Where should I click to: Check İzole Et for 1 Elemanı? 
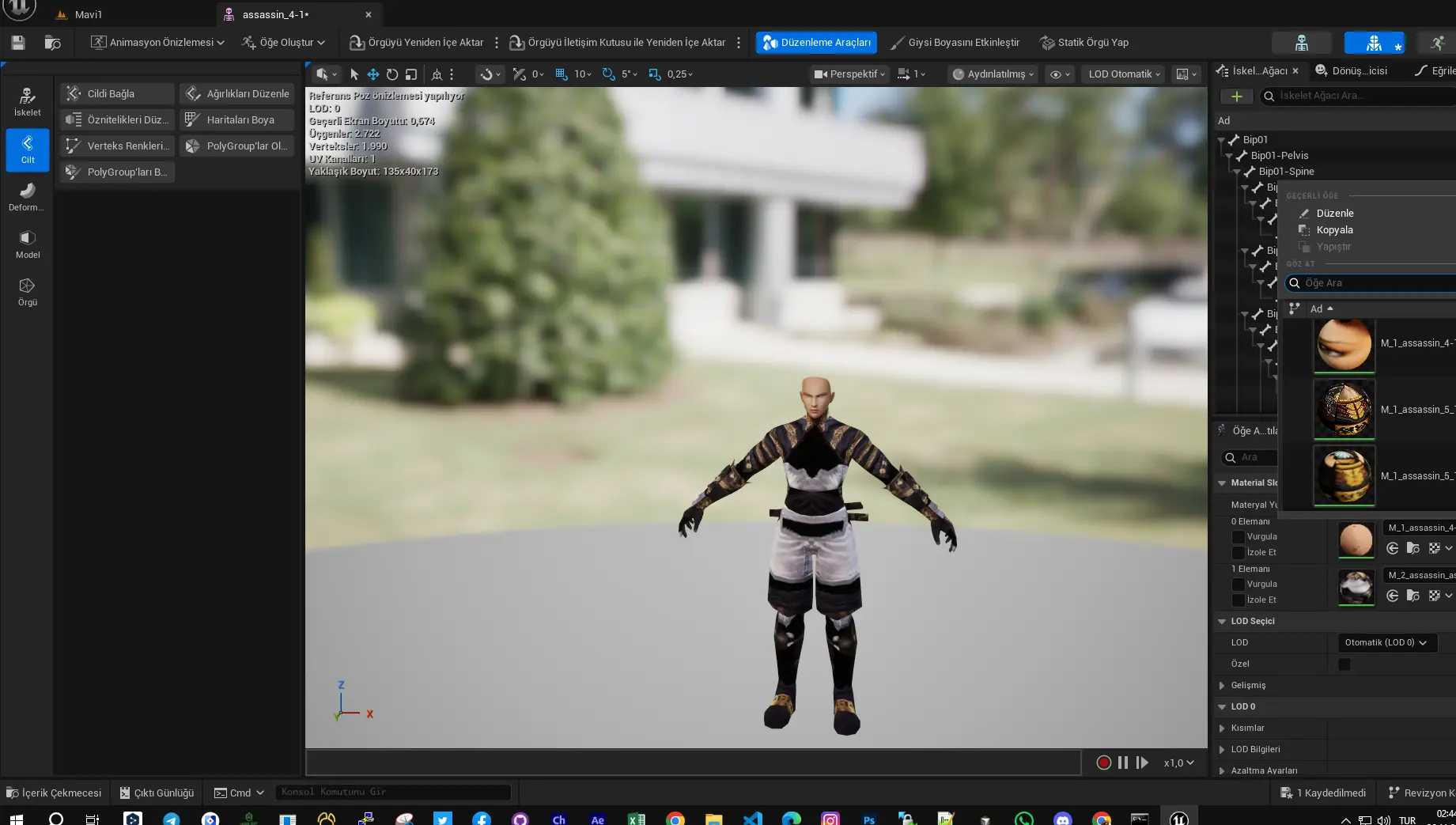coord(1239,600)
